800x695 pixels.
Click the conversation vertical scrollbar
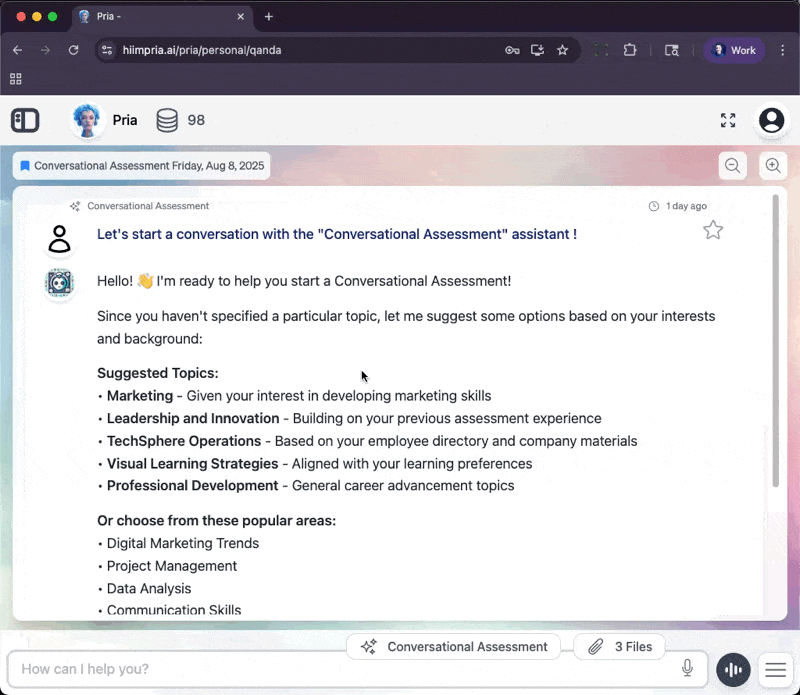pos(776,341)
